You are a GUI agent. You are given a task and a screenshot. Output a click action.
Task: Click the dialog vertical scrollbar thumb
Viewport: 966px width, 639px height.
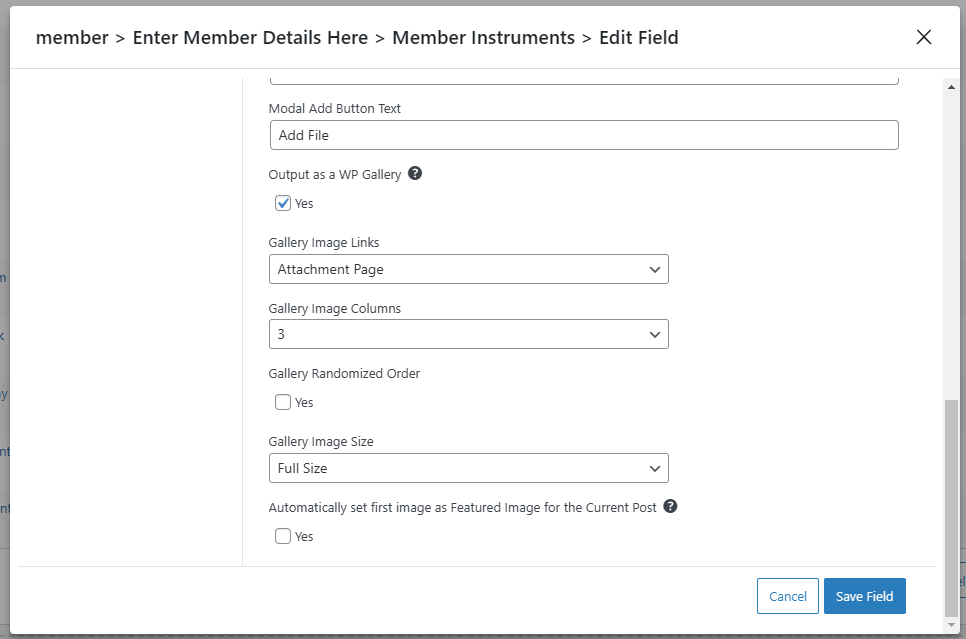[951, 508]
